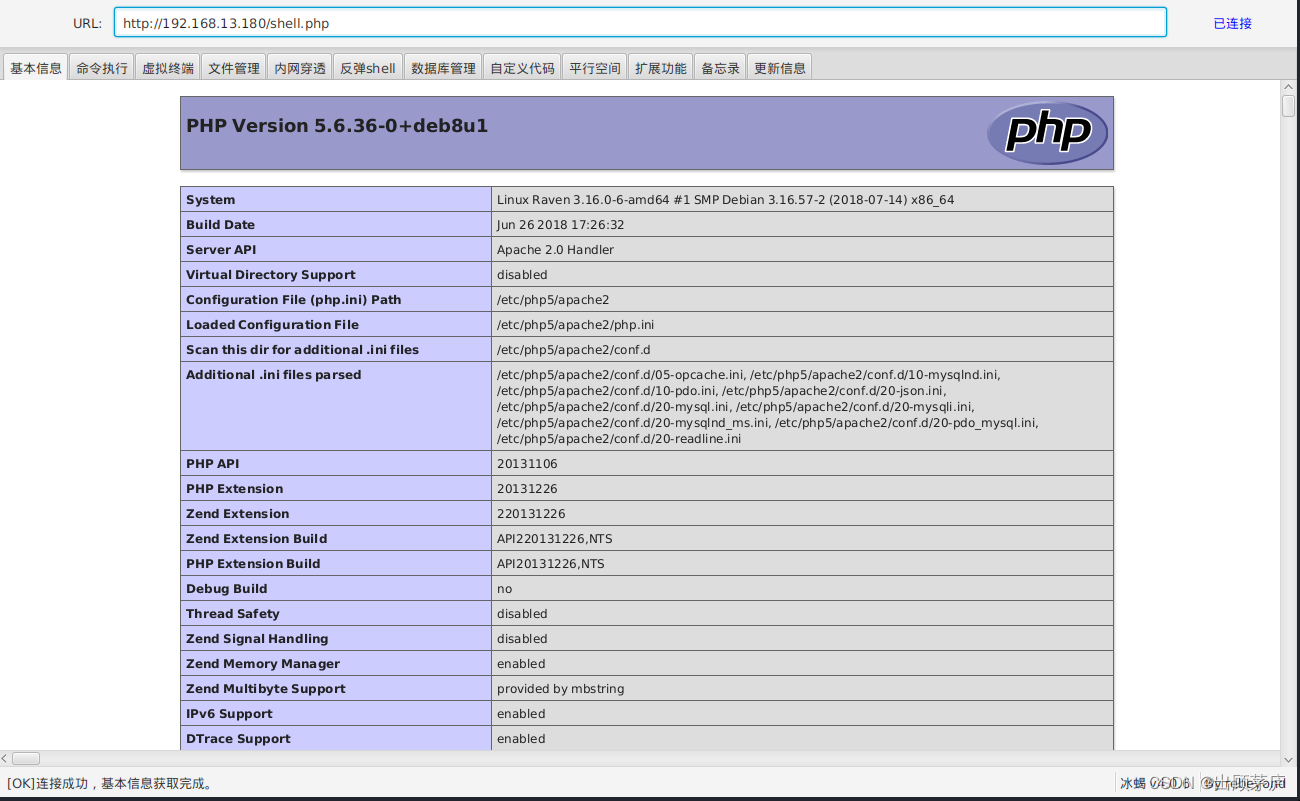
Task: Open the 平行空间 tab
Action: point(595,68)
